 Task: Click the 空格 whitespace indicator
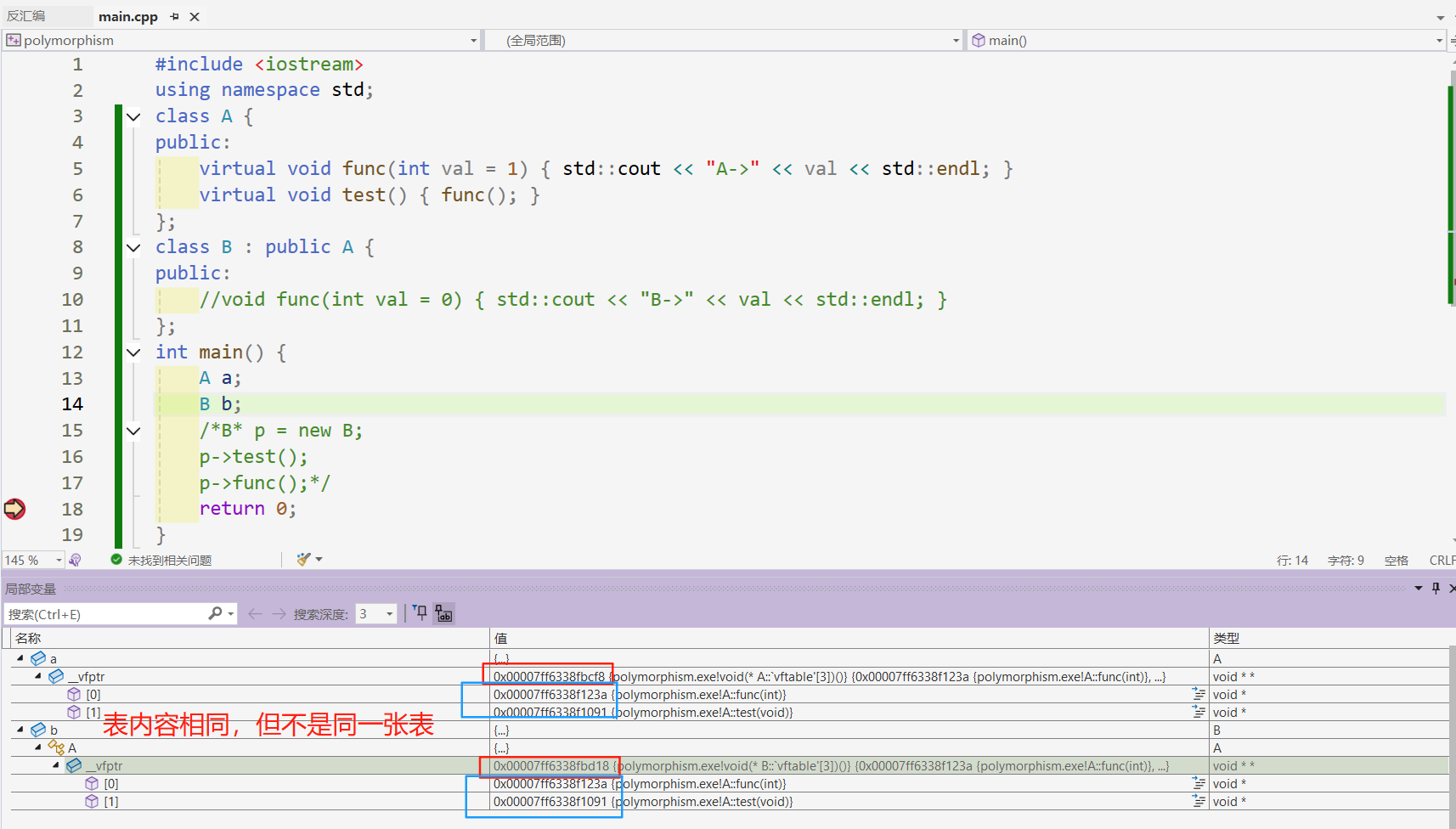(1396, 560)
